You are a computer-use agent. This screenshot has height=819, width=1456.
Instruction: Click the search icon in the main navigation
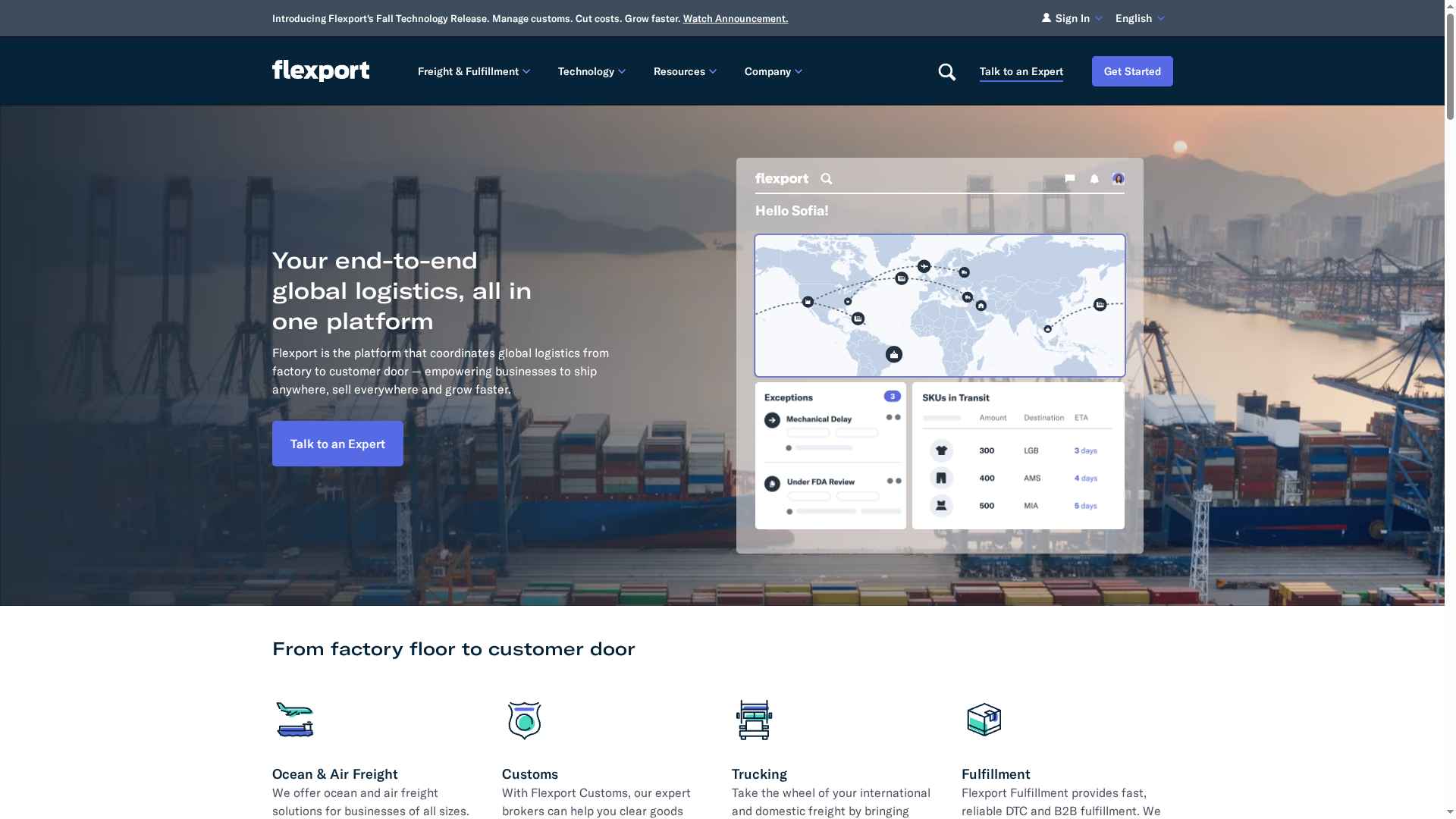(x=946, y=71)
